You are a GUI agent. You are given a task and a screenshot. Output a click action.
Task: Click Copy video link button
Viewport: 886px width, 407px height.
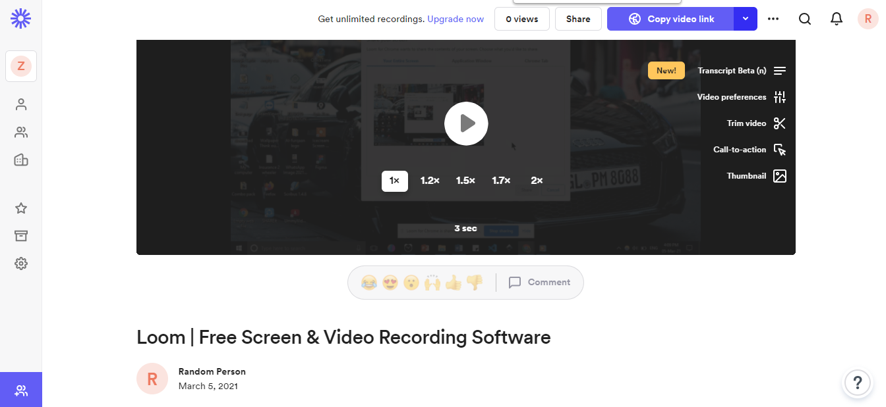pos(671,19)
